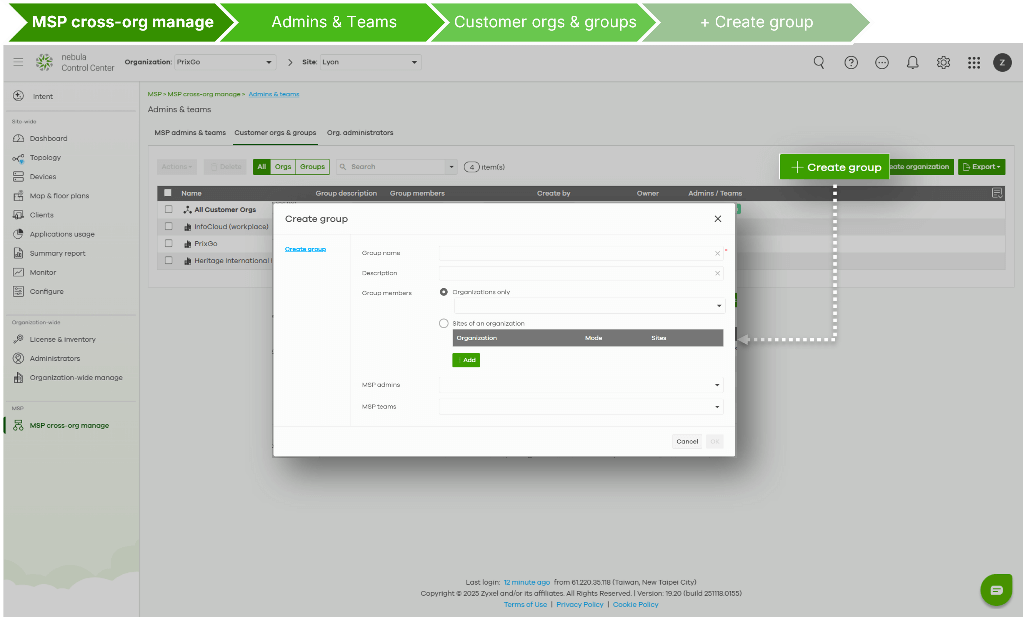Click the search magnifier in top bar

coord(819,61)
